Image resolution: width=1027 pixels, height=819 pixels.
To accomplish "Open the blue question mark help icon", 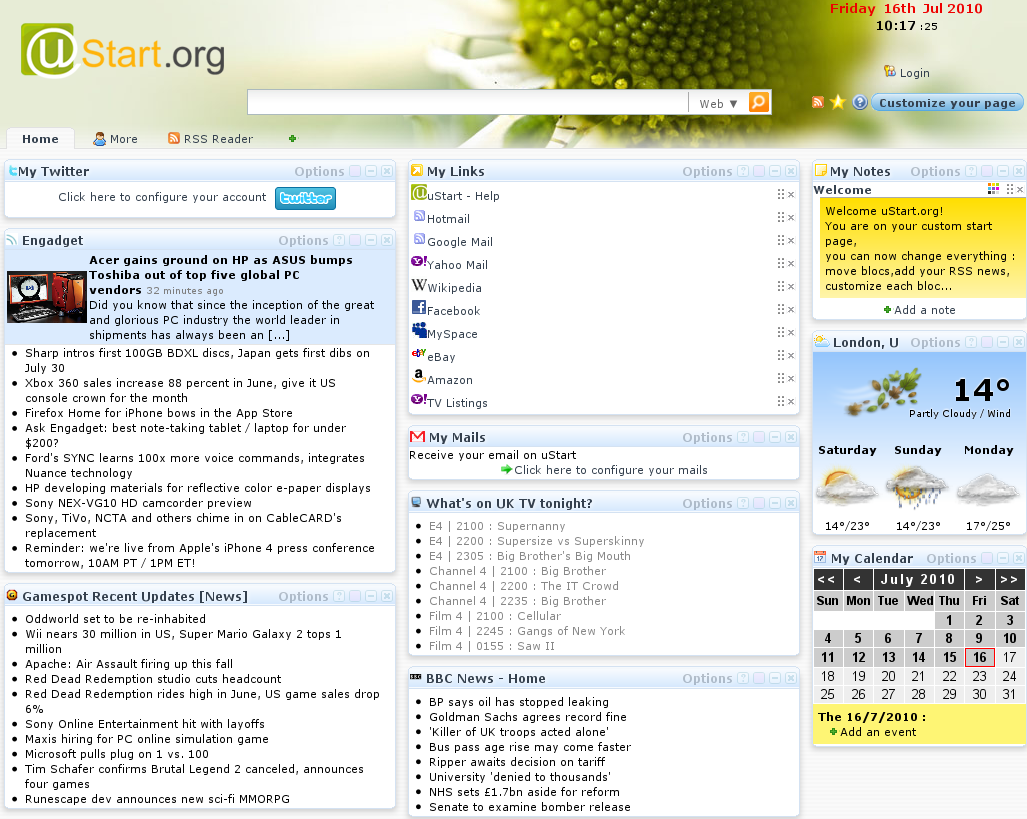I will (860, 102).
